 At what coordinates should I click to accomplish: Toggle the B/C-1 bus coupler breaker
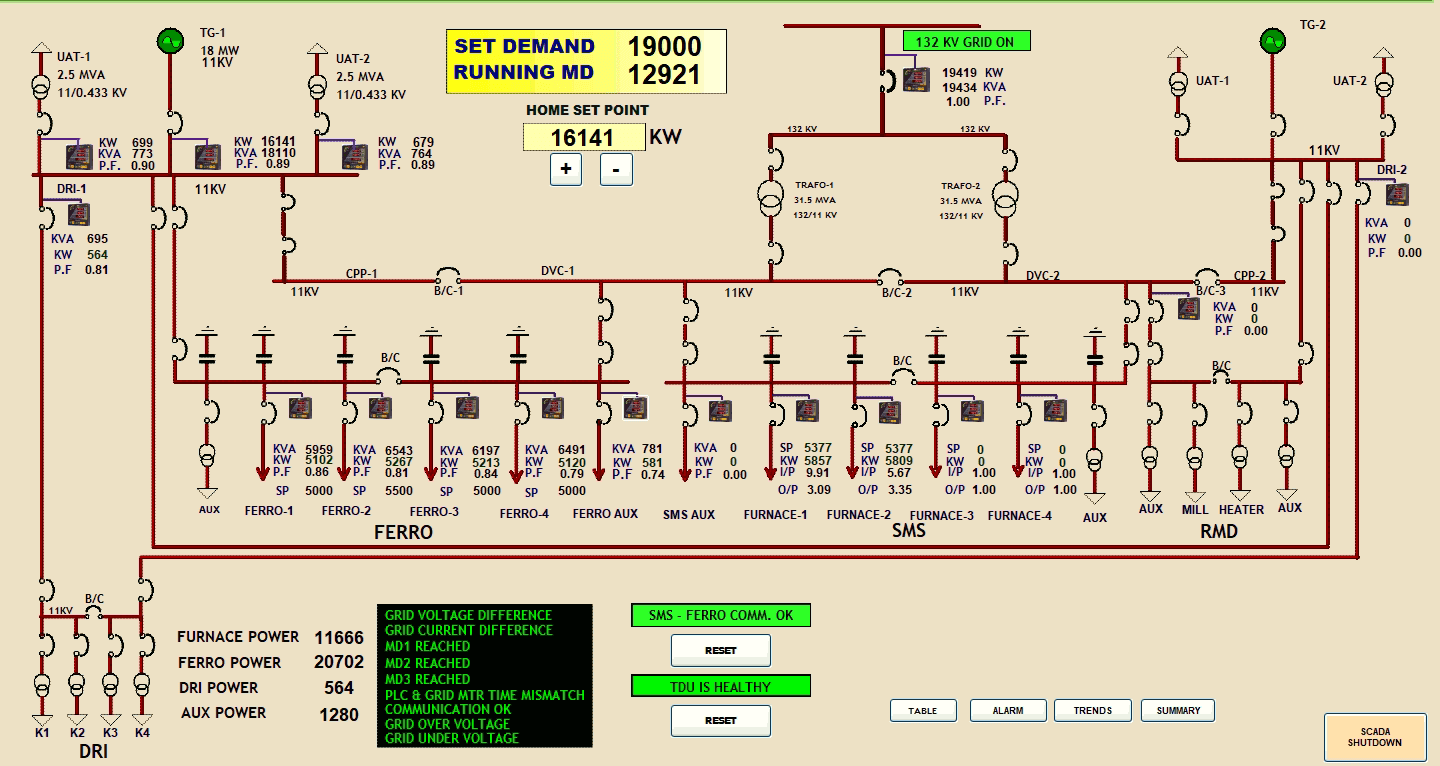click(447, 274)
